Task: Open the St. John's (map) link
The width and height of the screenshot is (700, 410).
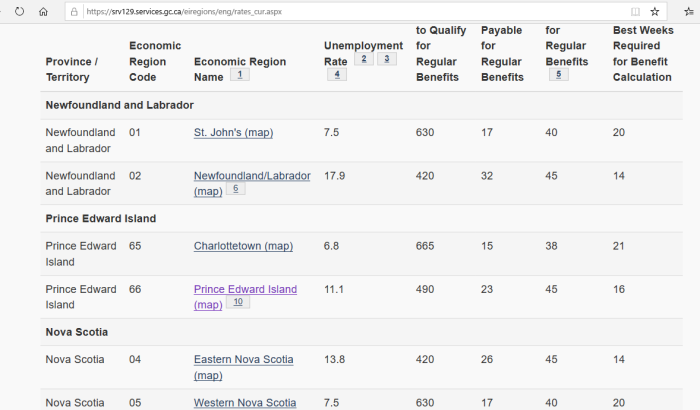Action: click(x=233, y=133)
